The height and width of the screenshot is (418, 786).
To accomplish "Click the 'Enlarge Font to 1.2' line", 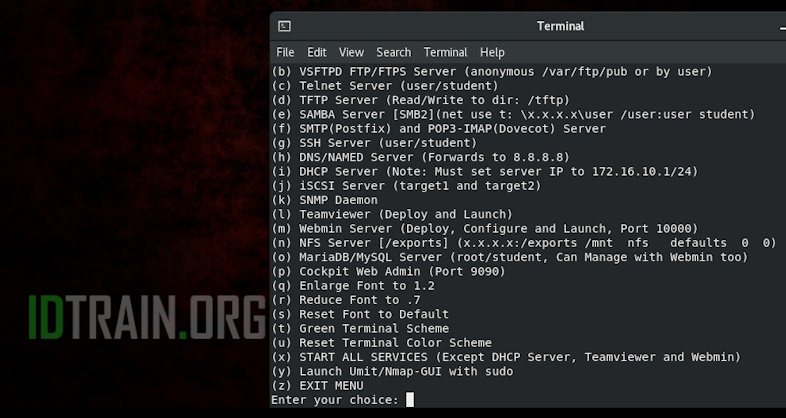I will click(x=352, y=285).
